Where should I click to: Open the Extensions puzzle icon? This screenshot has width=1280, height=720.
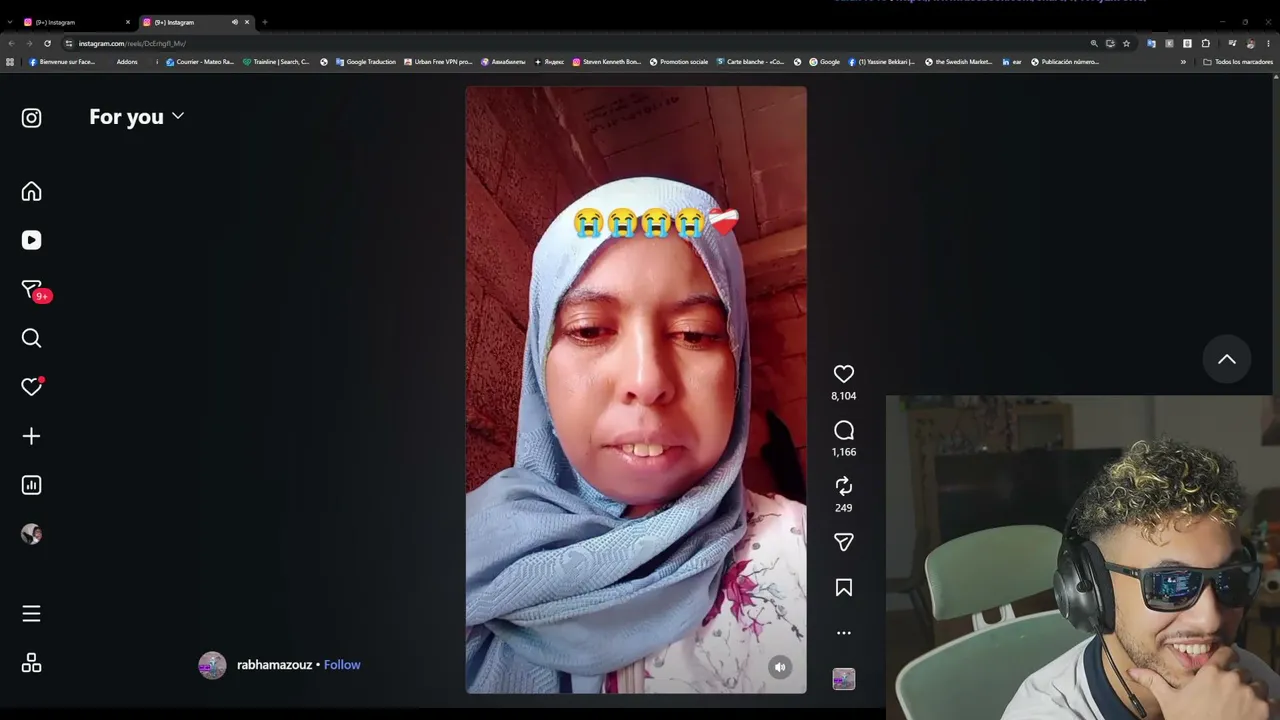(1205, 43)
